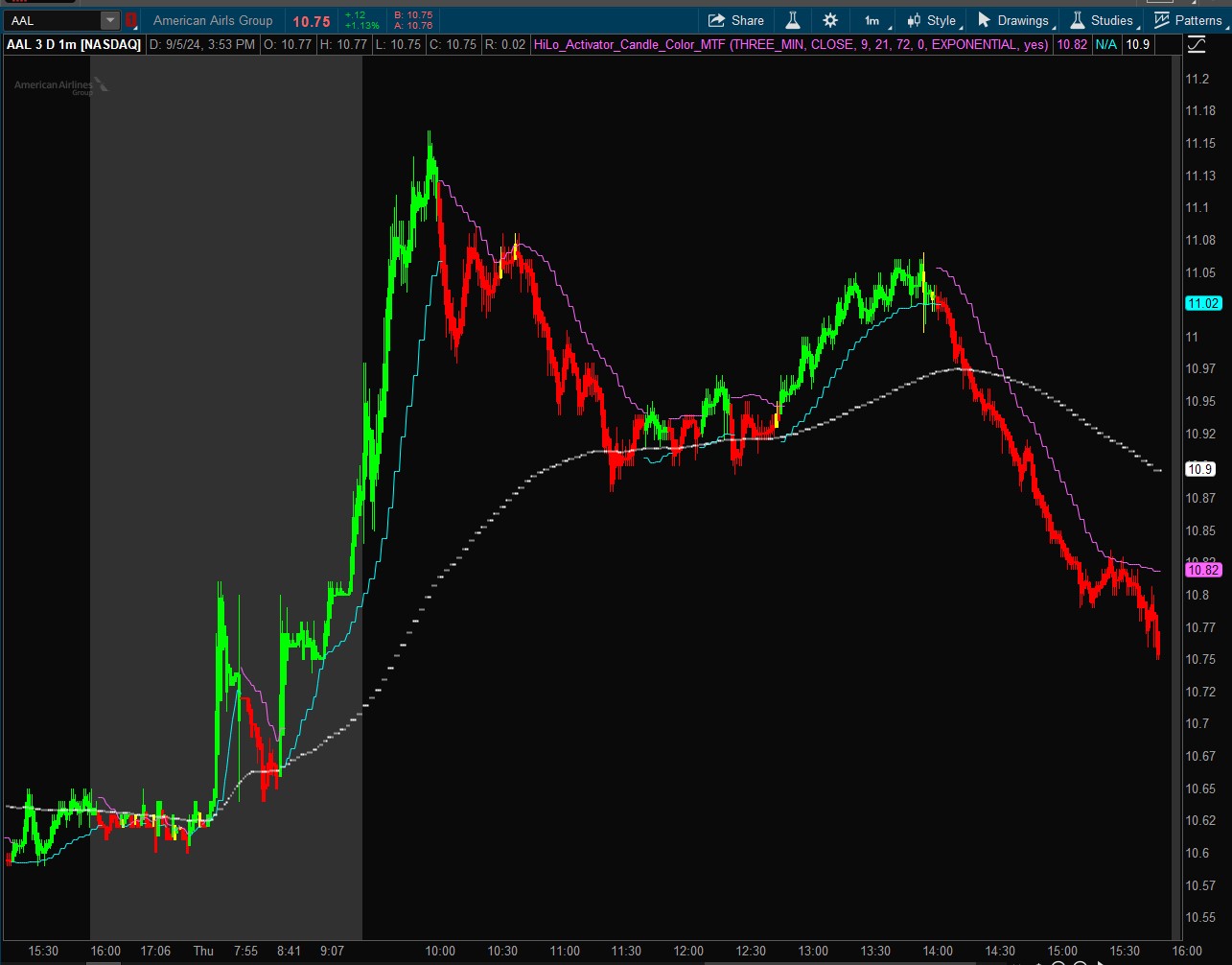Screen dimensions: 1232x965
Task: Click the magenta 10.82 price bubble
Action: [1203, 570]
